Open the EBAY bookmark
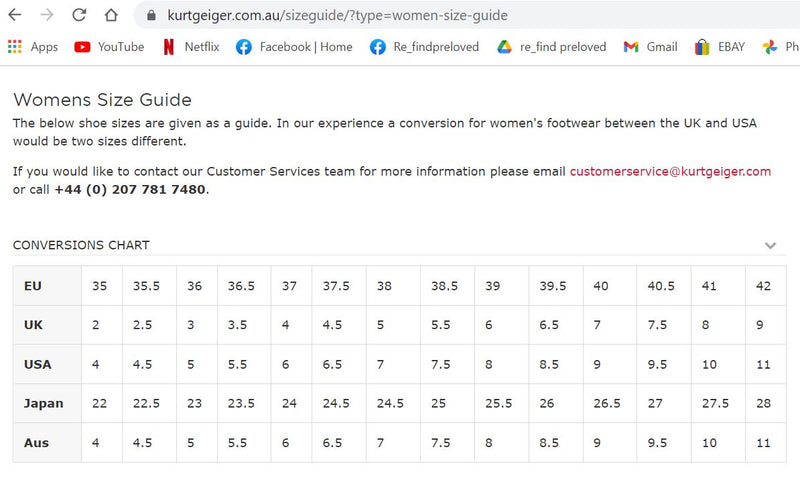Image resolution: width=800 pixels, height=482 pixels. (720, 47)
